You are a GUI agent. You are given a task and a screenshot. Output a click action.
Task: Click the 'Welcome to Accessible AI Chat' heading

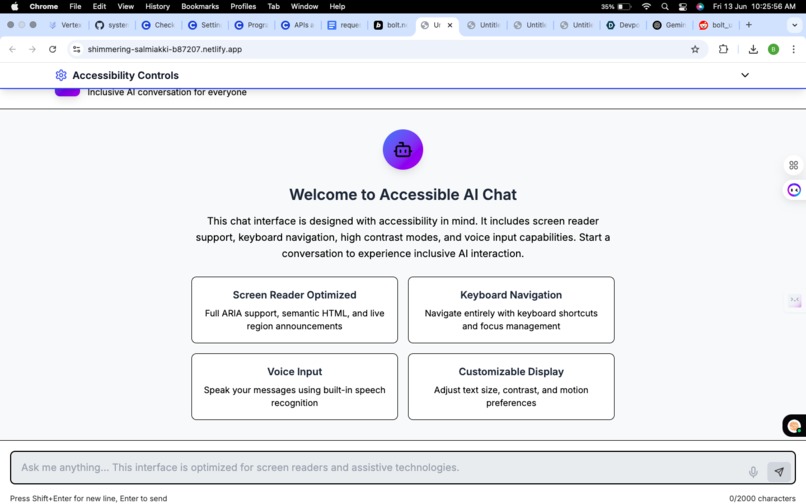tap(402, 194)
